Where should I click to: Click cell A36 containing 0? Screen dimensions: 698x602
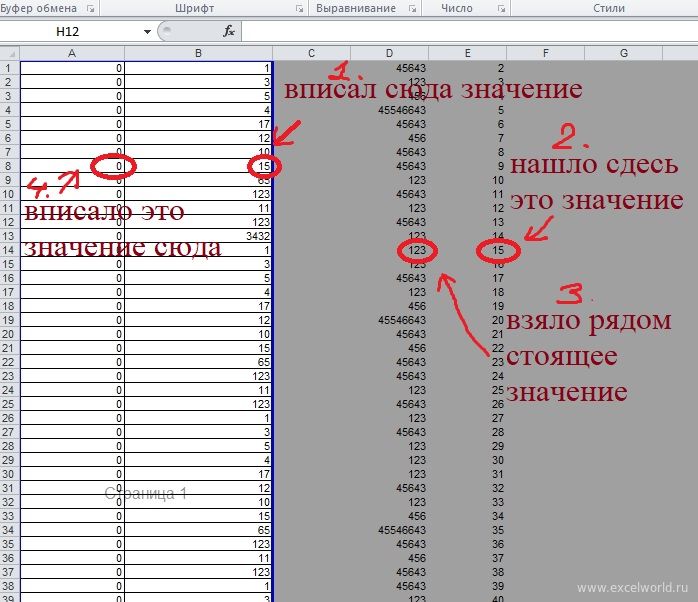(x=72, y=558)
